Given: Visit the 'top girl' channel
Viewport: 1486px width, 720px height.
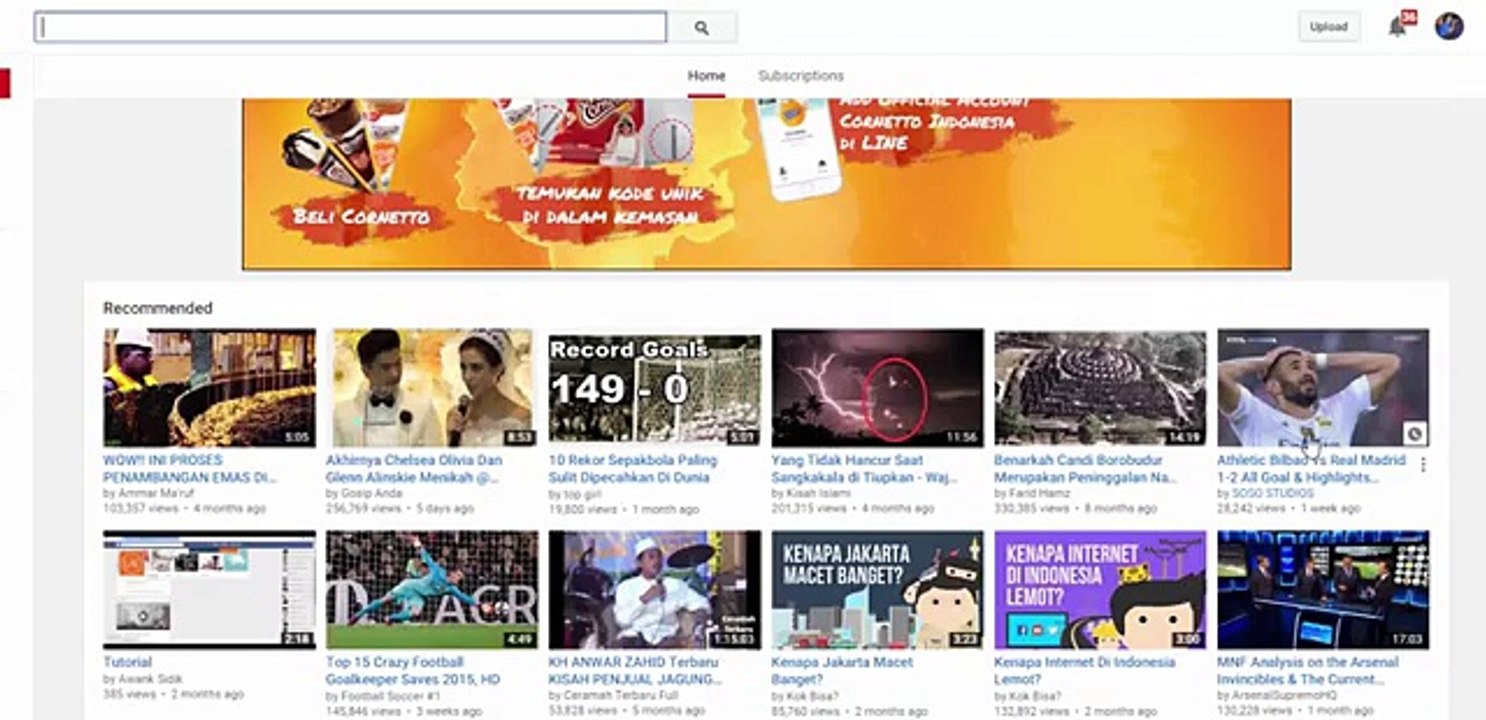Looking at the screenshot, I should (x=582, y=493).
